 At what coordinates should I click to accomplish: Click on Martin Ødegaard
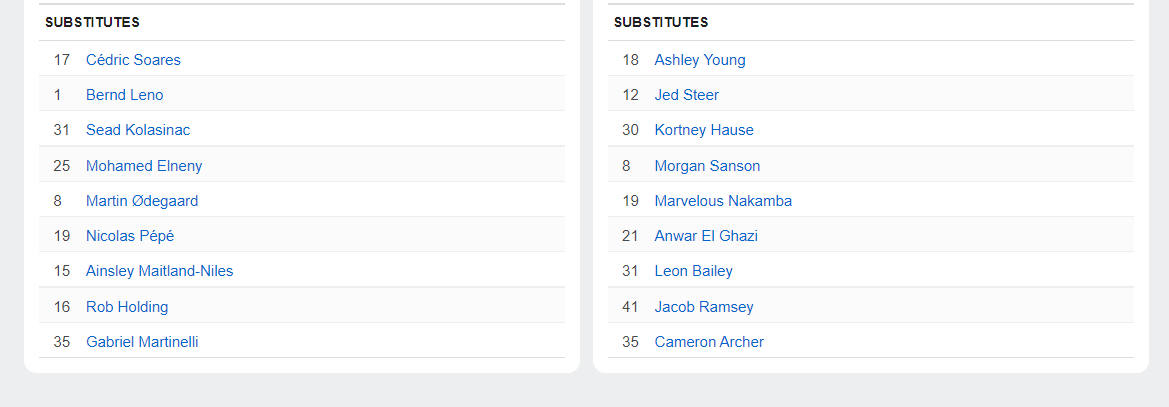(142, 201)
